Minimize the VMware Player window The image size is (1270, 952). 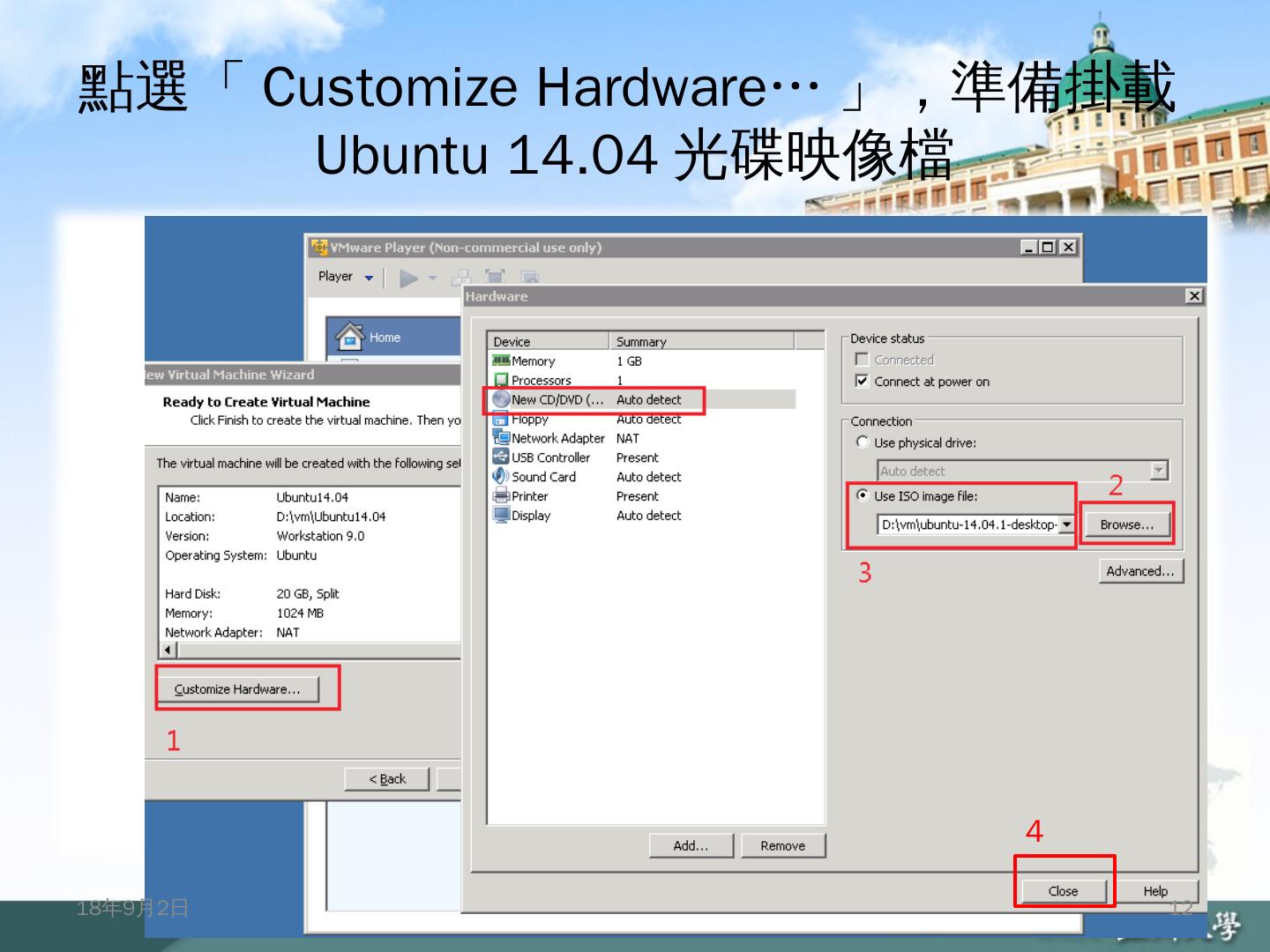1029,247
